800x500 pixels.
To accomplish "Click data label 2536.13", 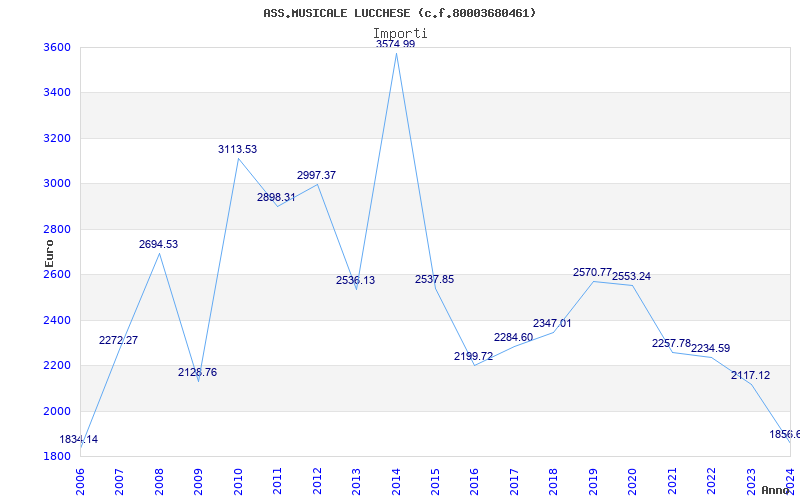I will click(355, 281).
